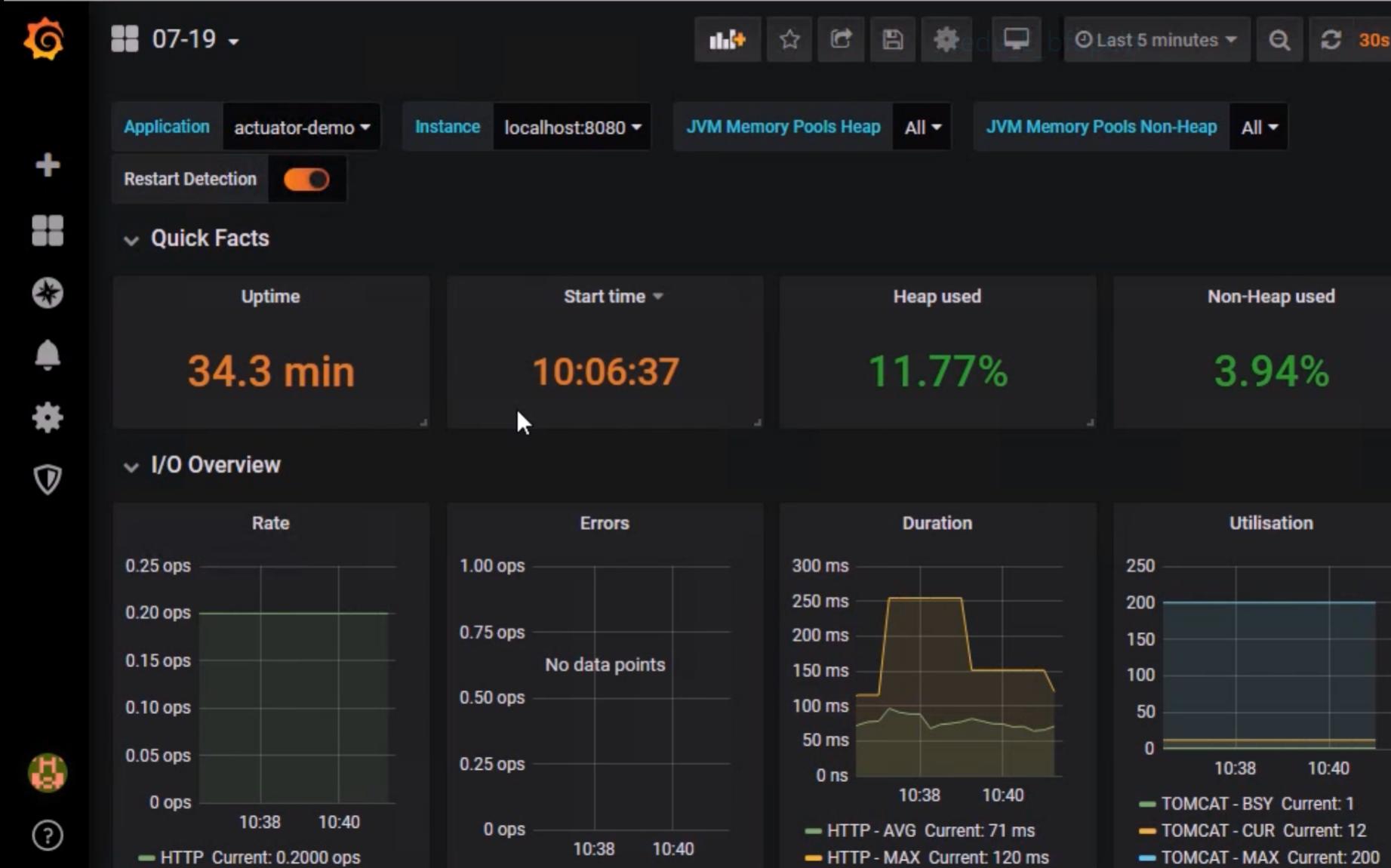The height and width of the screenshot is (868, 1391).
Task: Click the Instance variable label
Action: pyautogui.click(x=448, y=127)
